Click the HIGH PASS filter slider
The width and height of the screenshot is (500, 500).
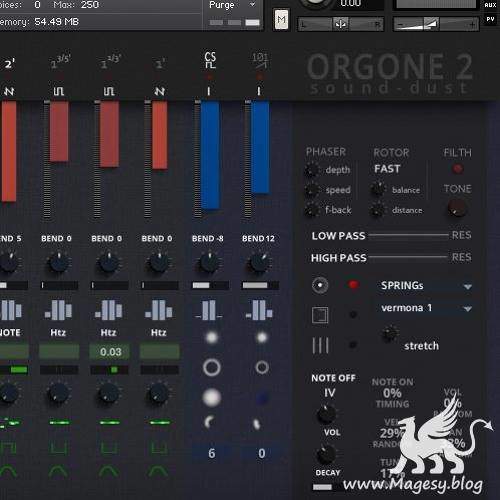(x=407, y=257)
